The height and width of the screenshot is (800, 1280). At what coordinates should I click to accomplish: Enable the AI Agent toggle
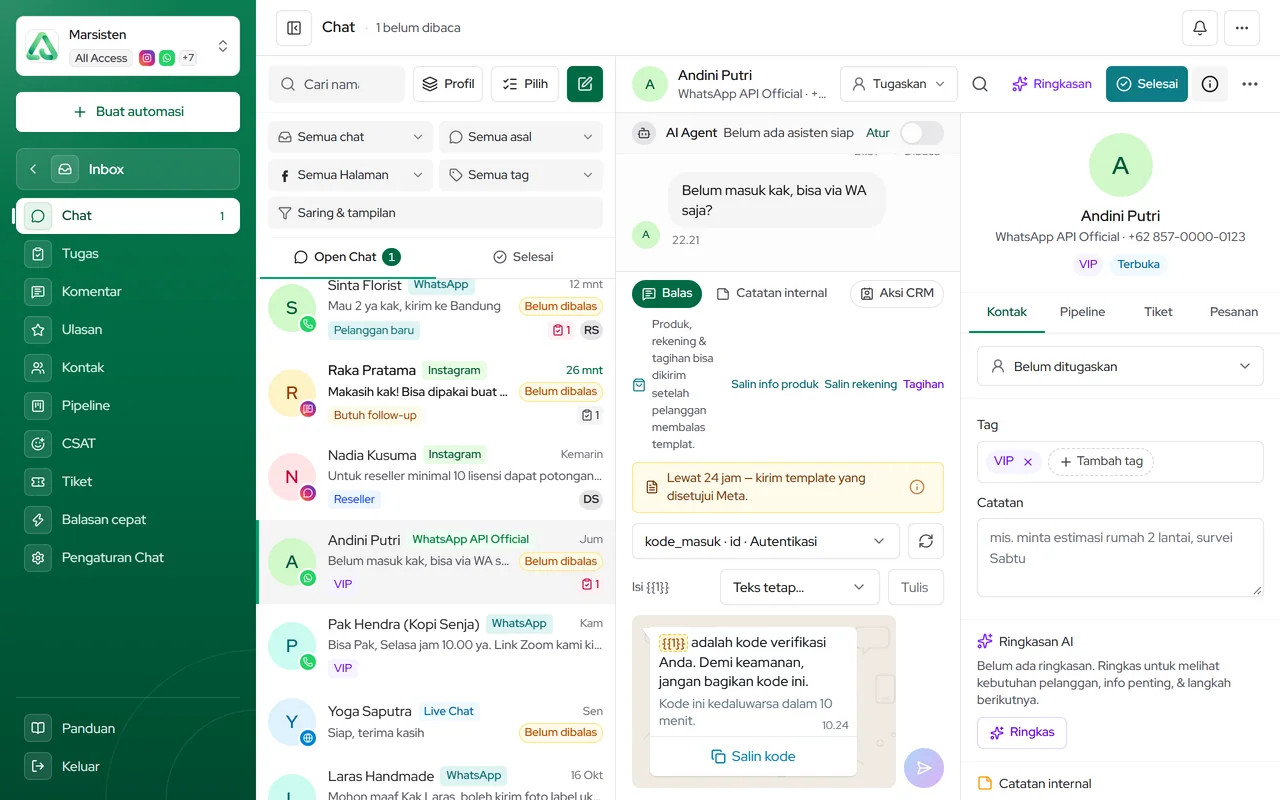click(921, 133)
